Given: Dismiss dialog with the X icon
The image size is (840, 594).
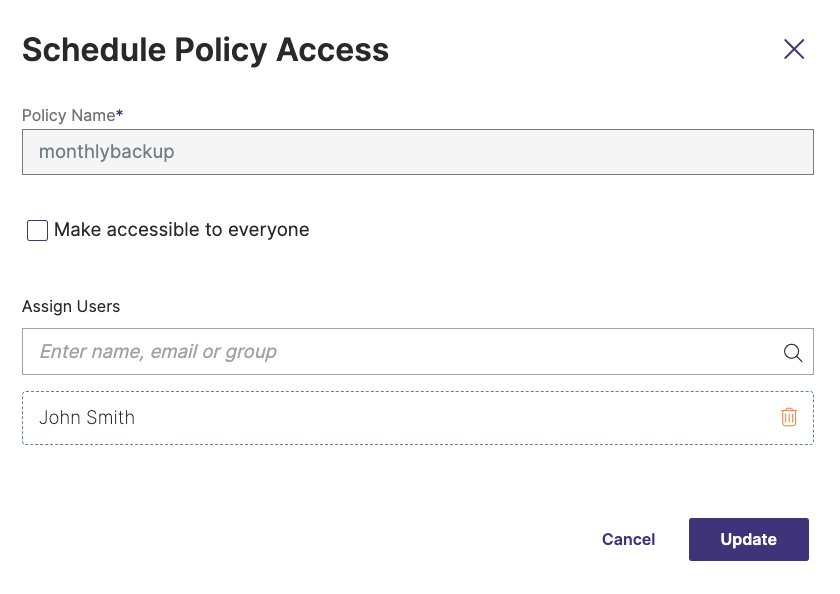Looking at the screenshot, I should point(794,49).
